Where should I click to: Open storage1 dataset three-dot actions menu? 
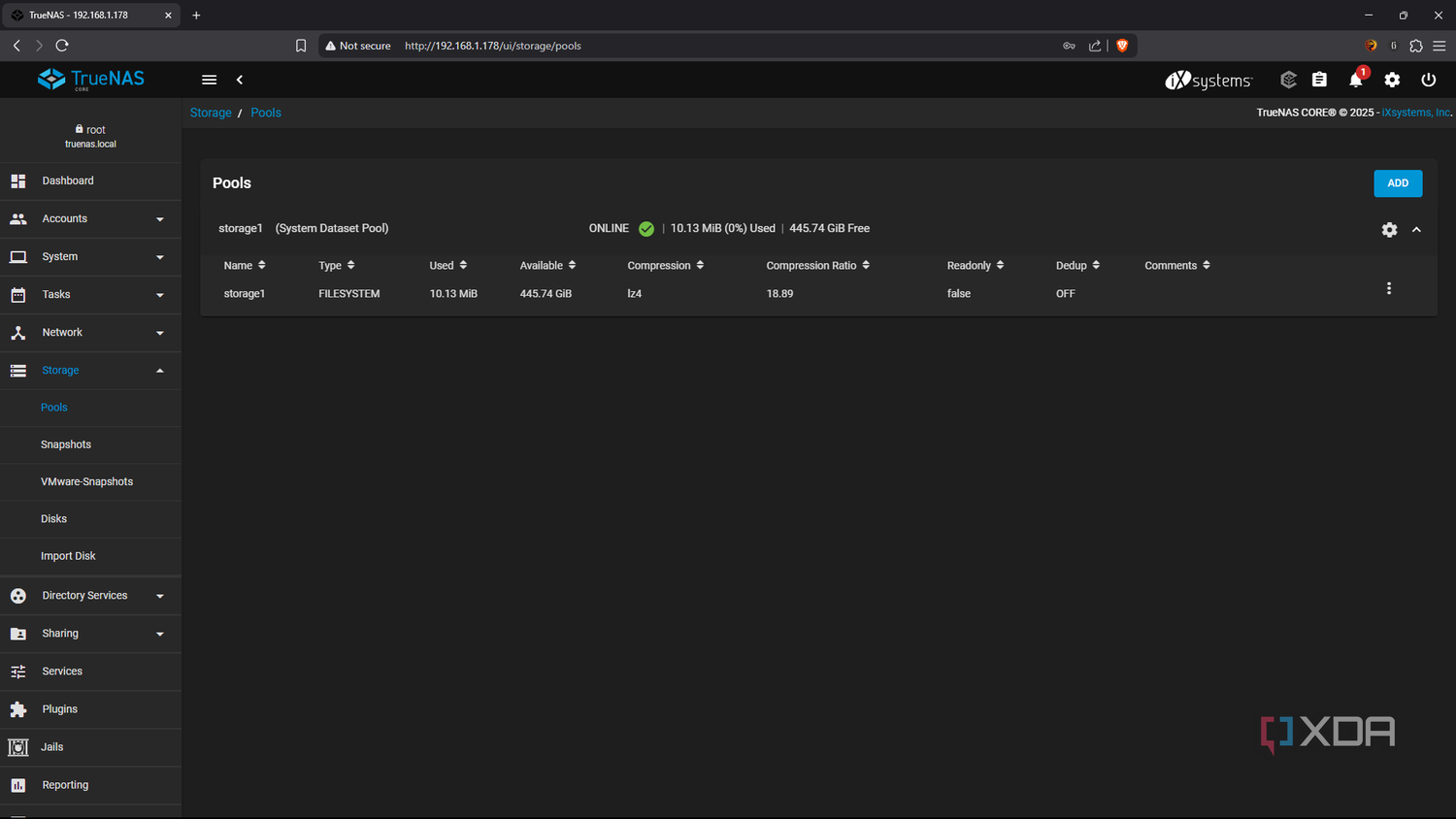pyautogui.click(x=1389, y=288)
